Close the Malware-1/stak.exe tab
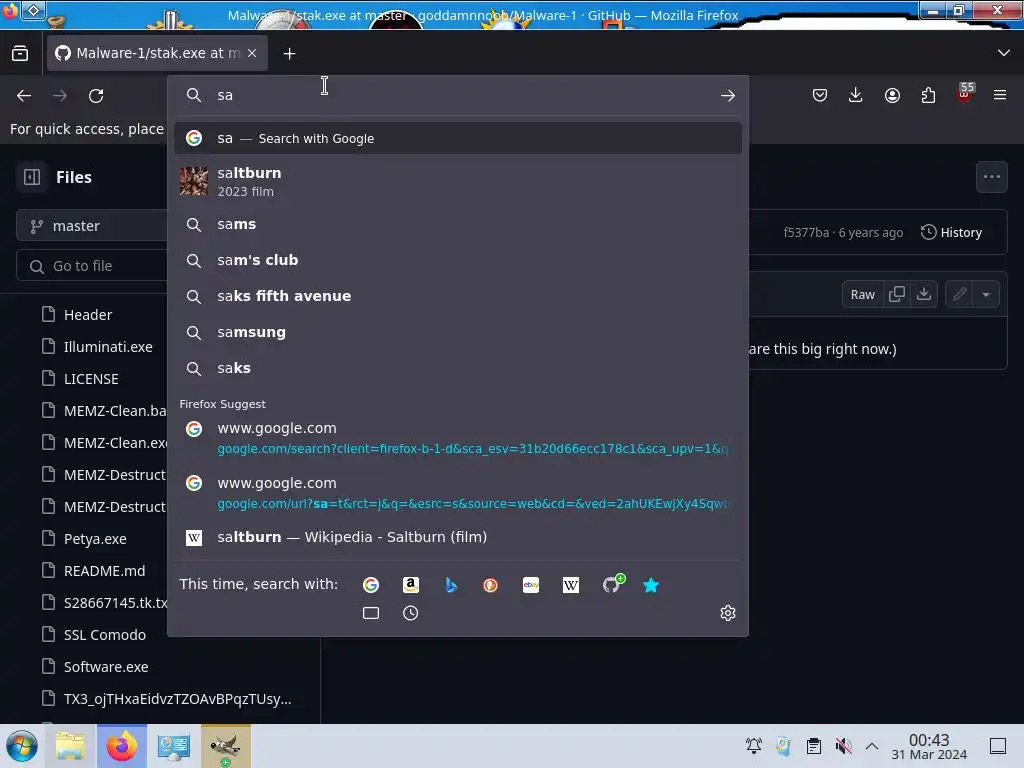The height and width of the screenshot is (768, 1024). coord(252,53)
